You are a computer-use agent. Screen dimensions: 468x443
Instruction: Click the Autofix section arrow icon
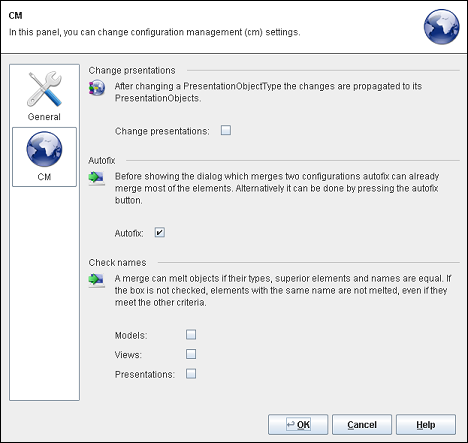click(x=97, y=178)
